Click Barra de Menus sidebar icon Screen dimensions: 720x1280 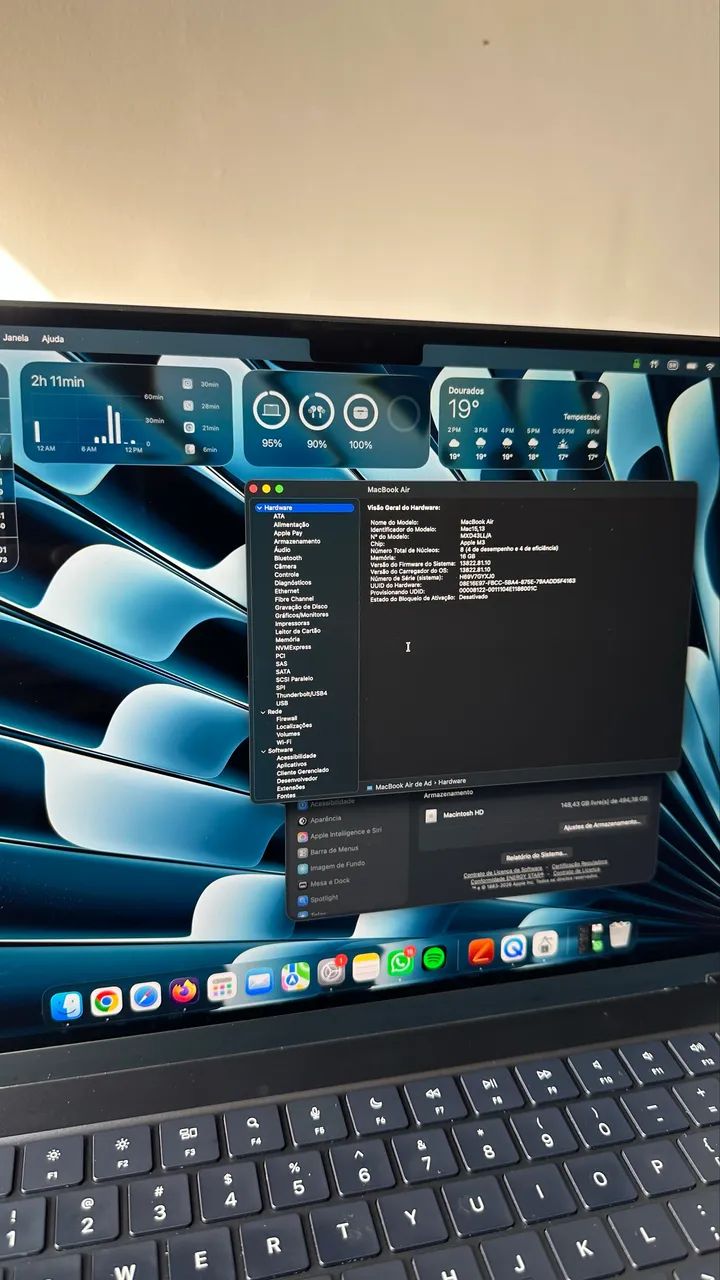[x=302, y=852]
